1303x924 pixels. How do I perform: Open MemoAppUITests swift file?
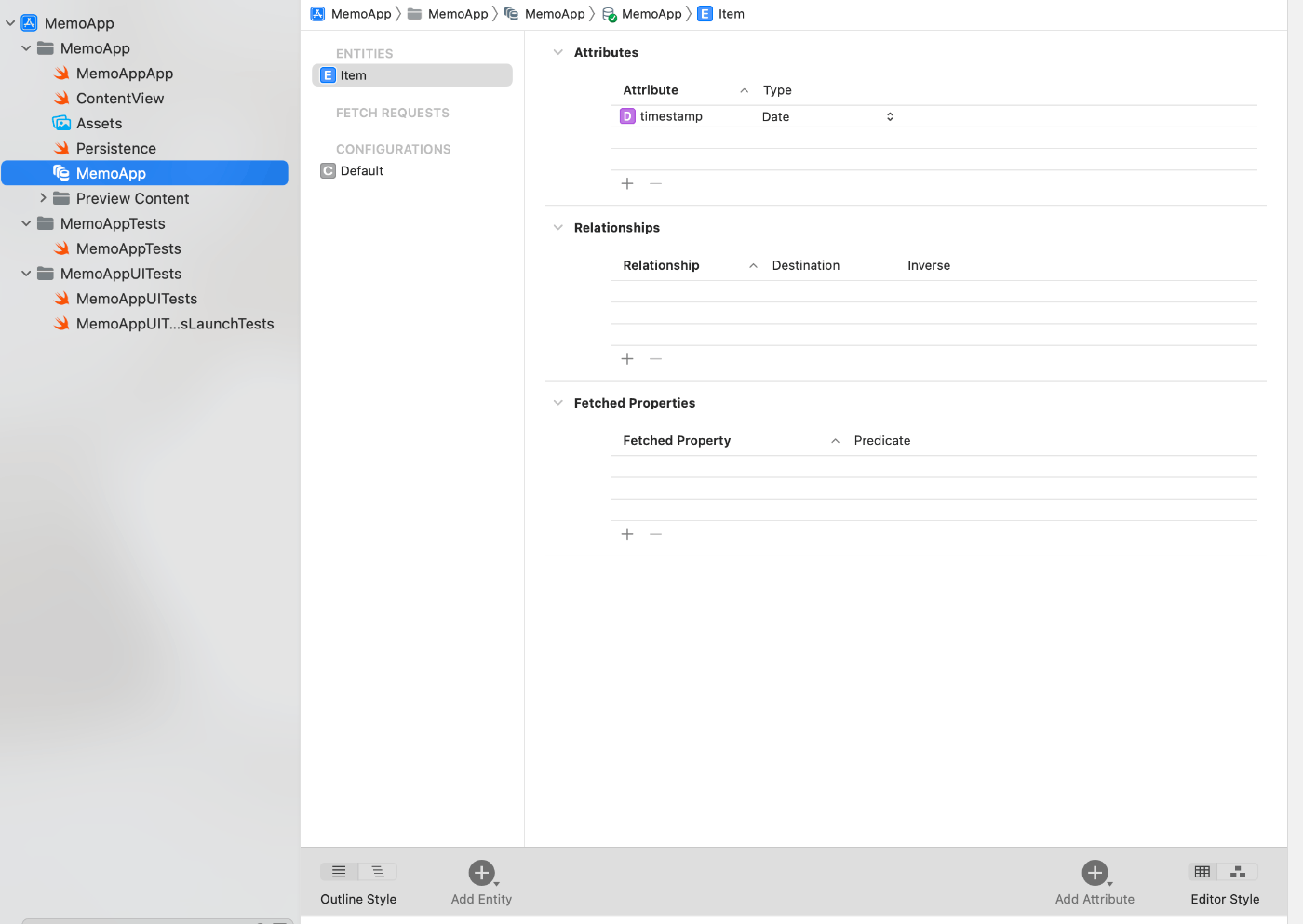click(137, 299)
